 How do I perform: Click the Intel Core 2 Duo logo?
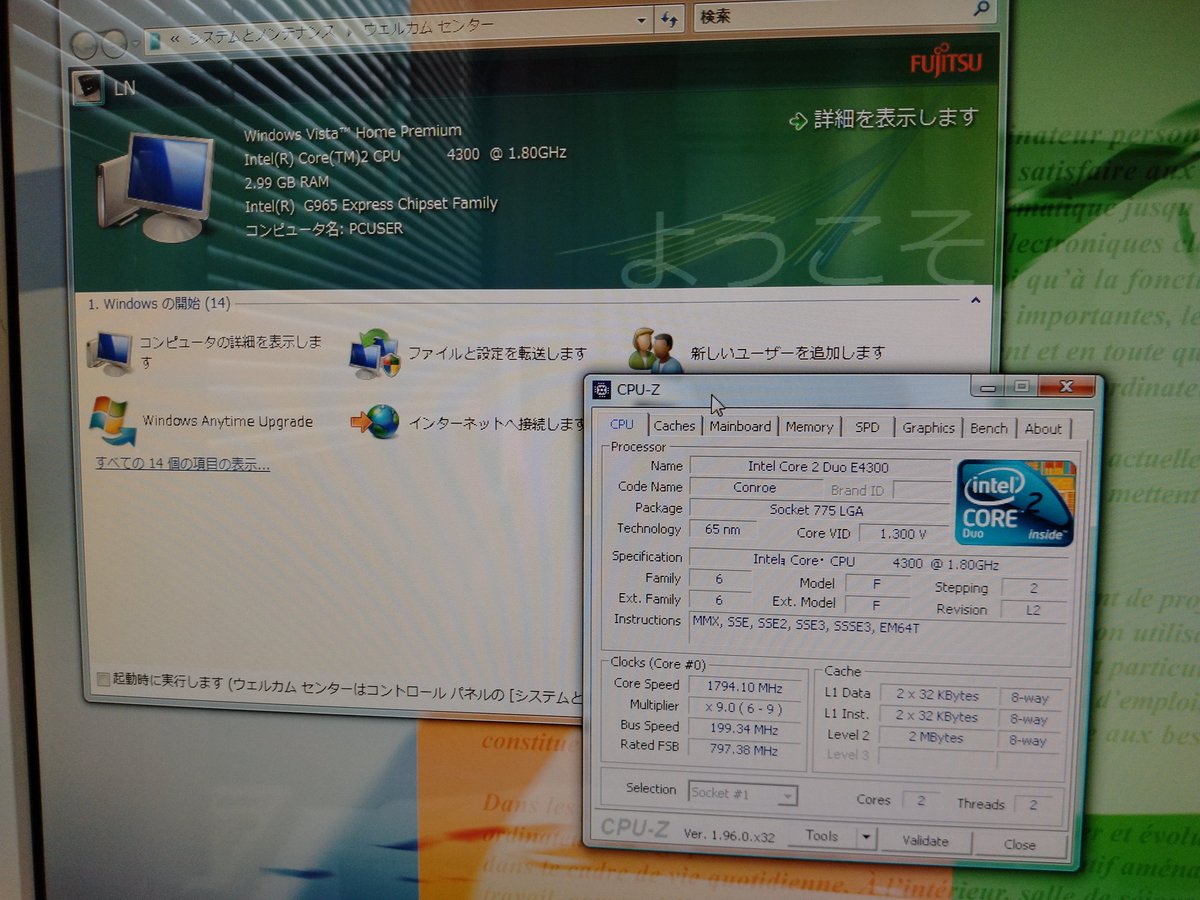point(1014,502)
